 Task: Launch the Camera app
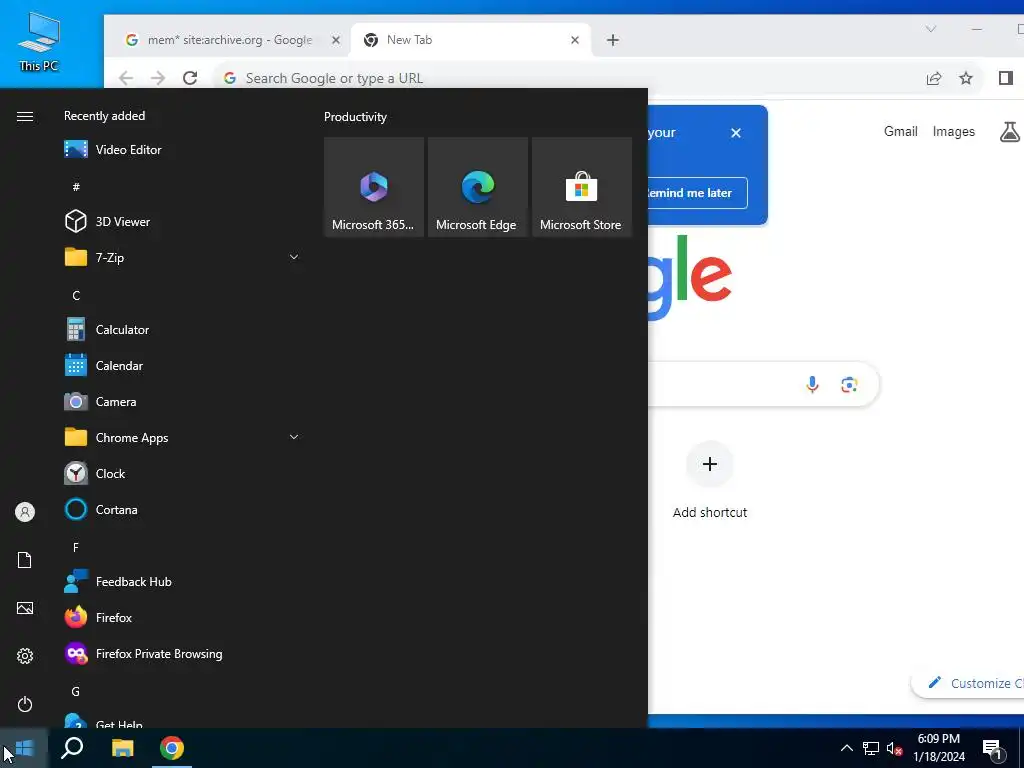[x=180, y=402]
